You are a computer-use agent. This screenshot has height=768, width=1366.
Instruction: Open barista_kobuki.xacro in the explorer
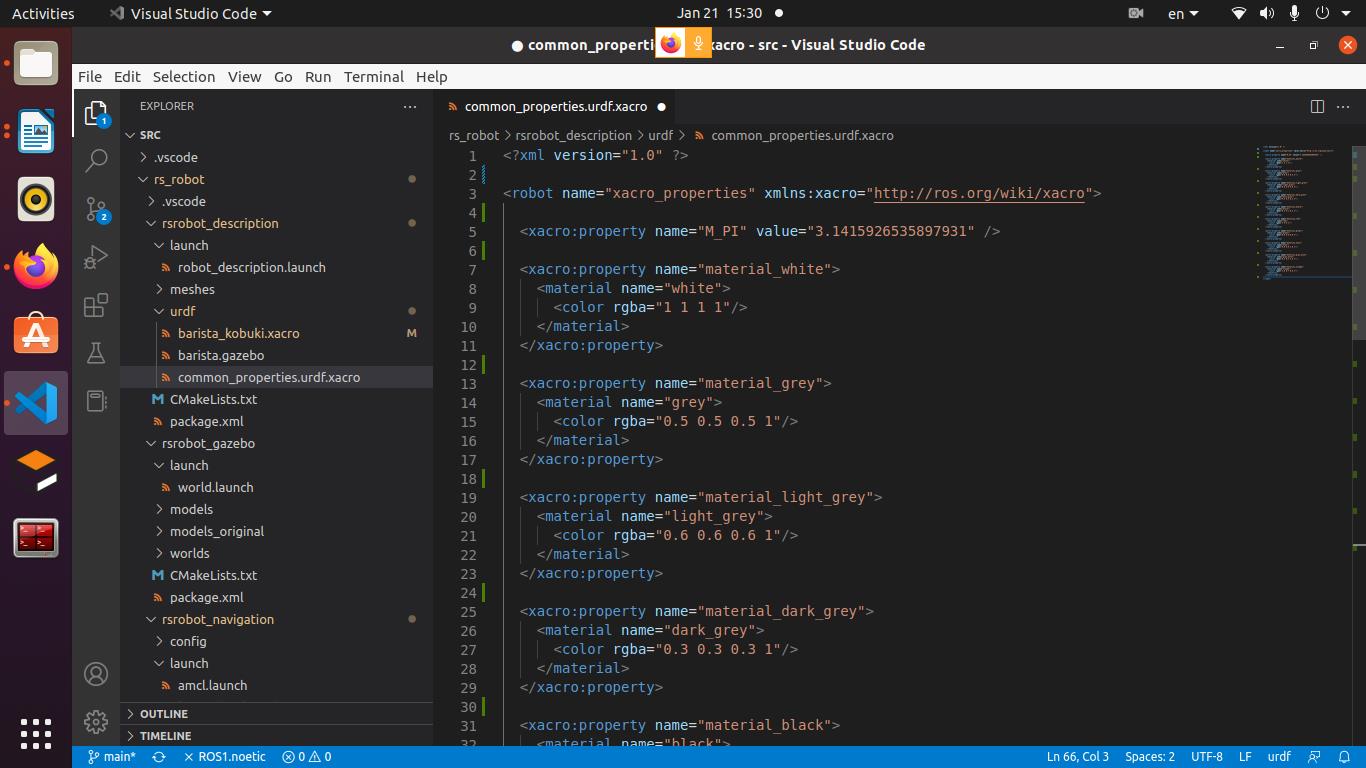pos(238,333)
